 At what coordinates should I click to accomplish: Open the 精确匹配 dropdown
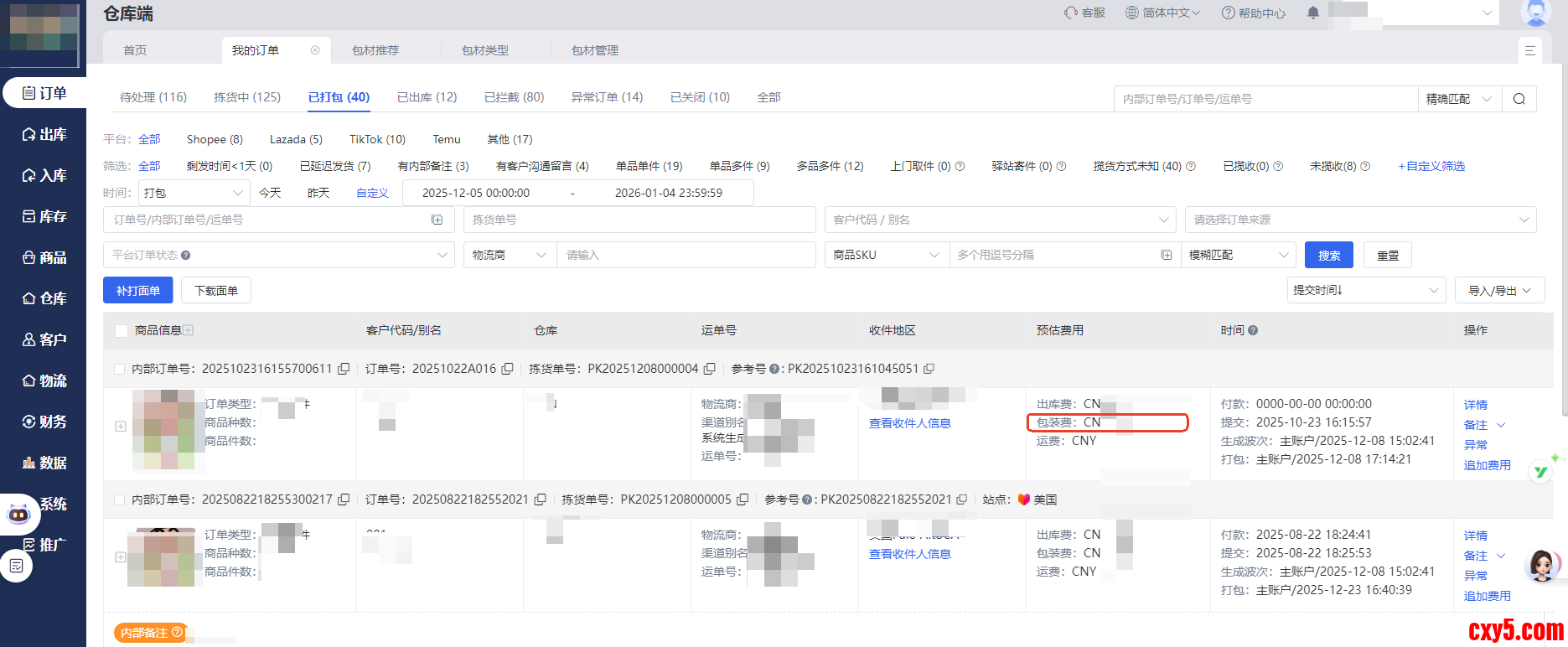tap(1458, 99)
